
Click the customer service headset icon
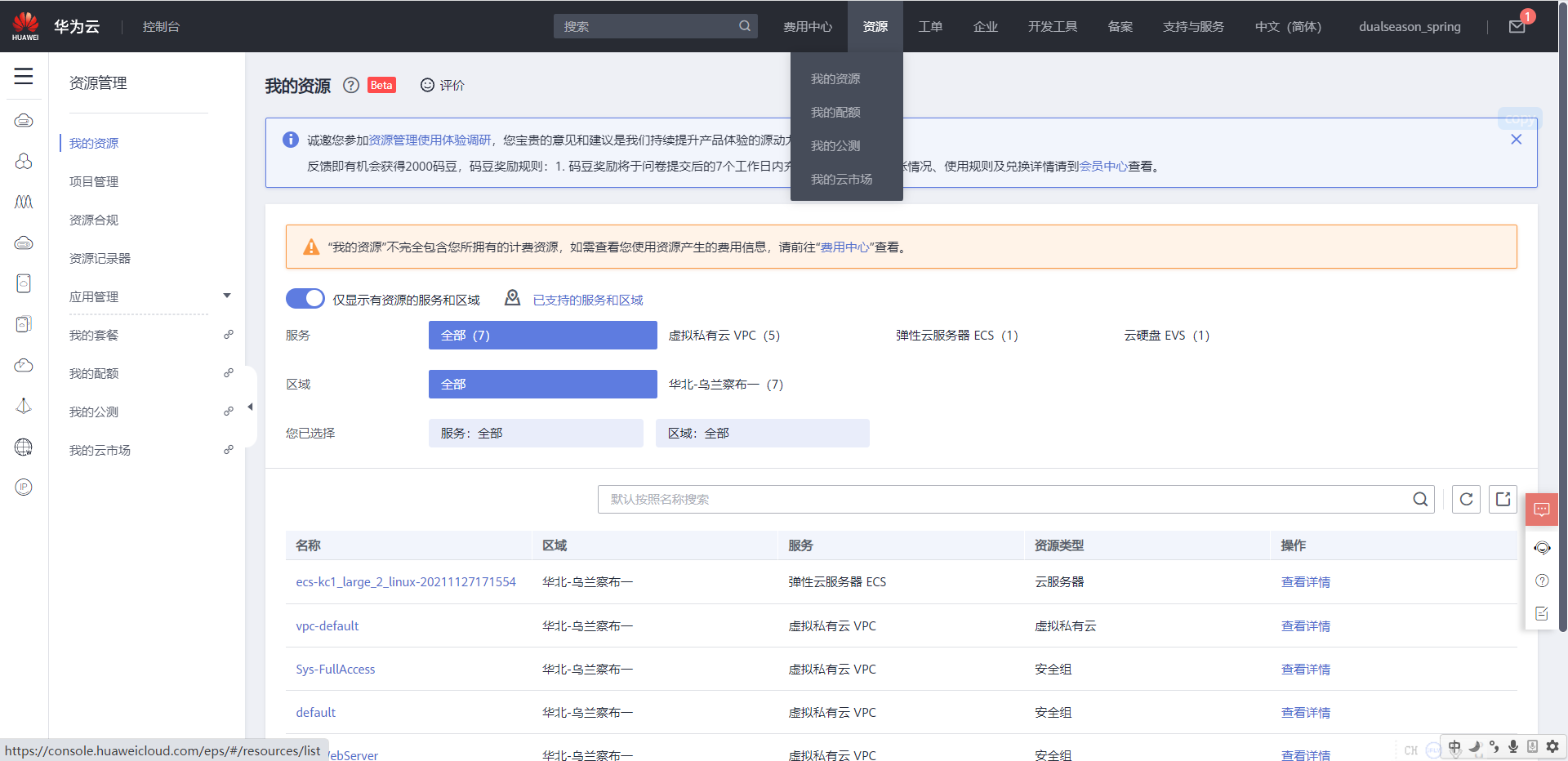click(1542, 548)
